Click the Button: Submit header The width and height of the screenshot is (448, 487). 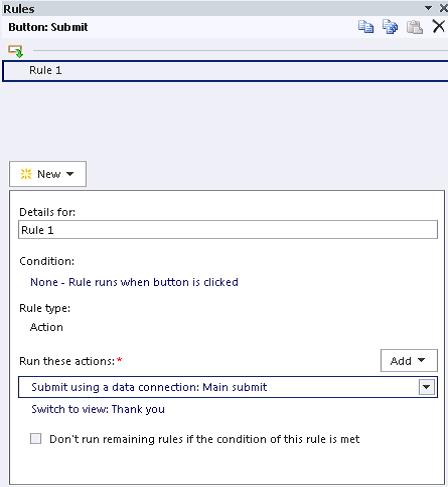(x=48, y=27)
